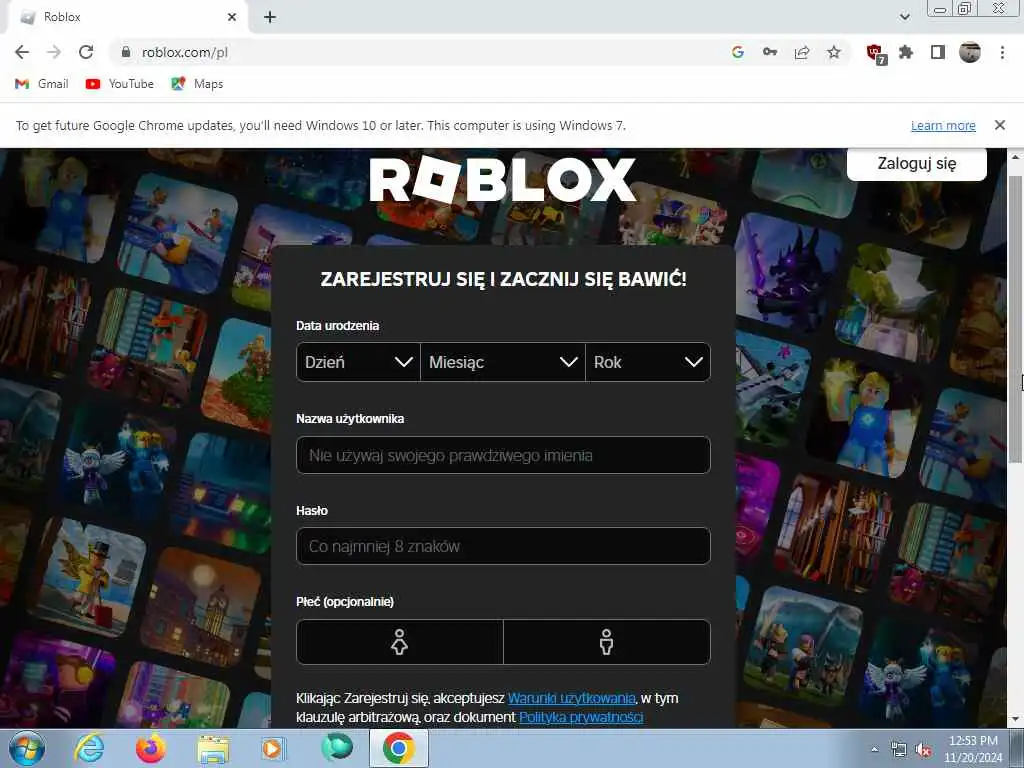
Task: Click the ROBLOX logo
Action: coord(502,179)
